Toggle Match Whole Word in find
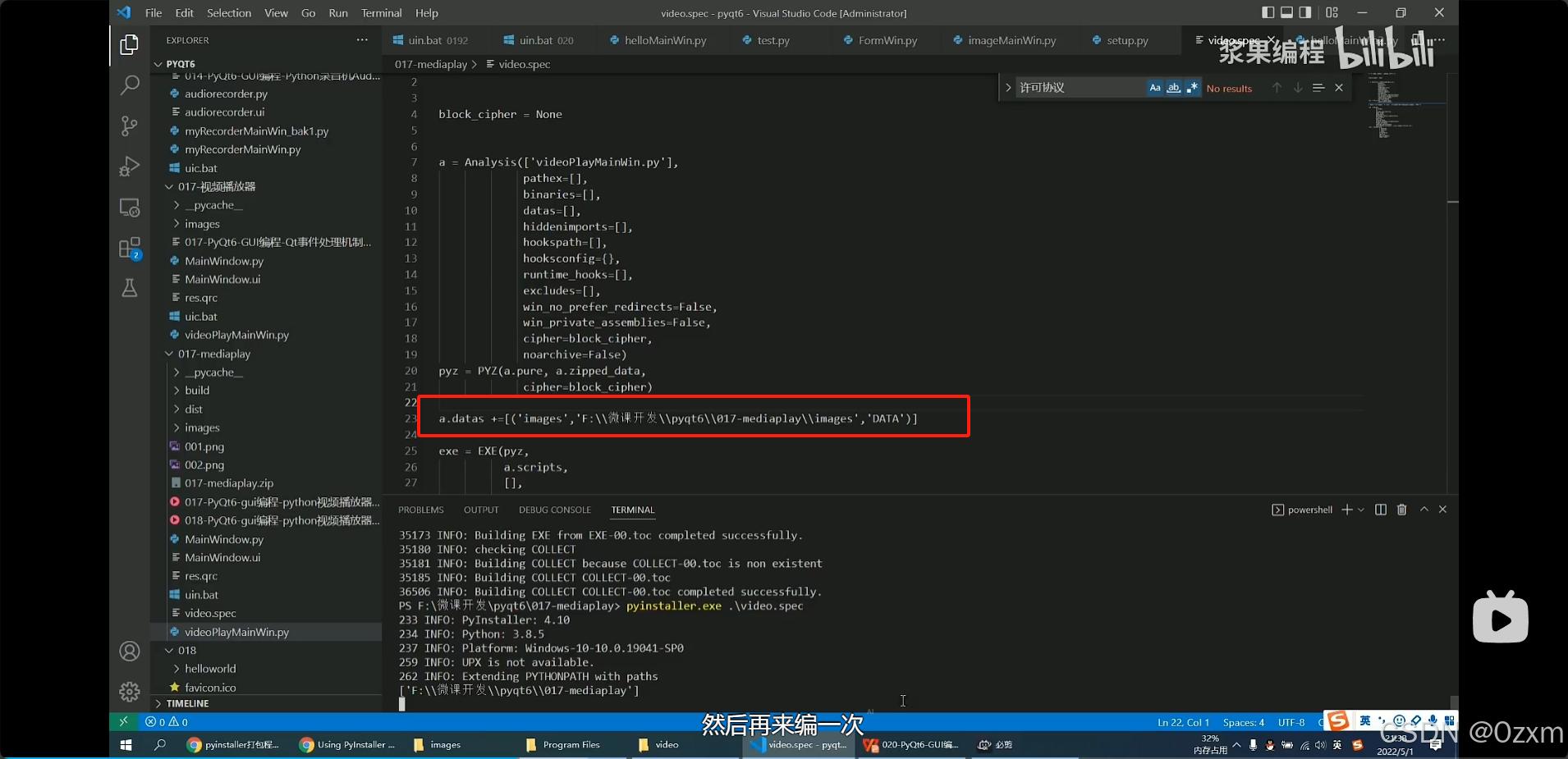This screenshot has height=759, width=1568. (1174, 88)
